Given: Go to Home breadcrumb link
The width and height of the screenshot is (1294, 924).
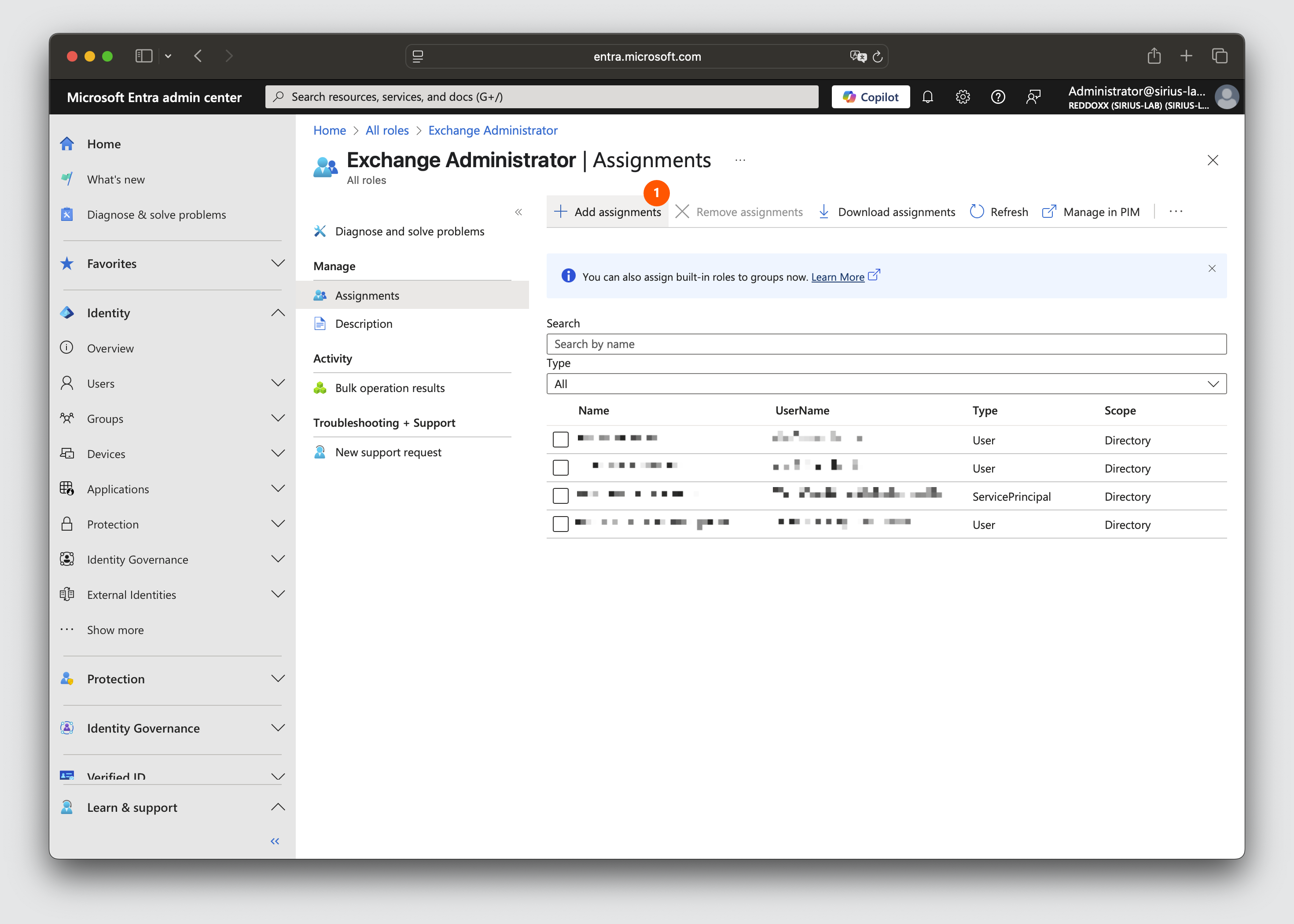Looking at the screenshot, I should tap(330, 130).
